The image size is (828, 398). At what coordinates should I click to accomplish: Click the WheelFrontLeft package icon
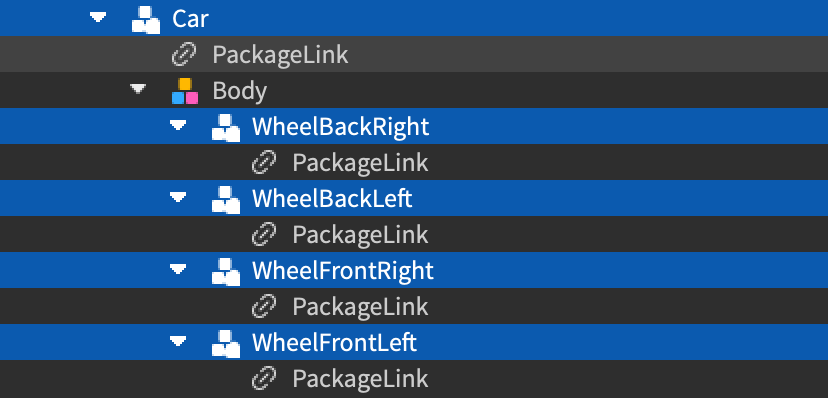[226, 344]
